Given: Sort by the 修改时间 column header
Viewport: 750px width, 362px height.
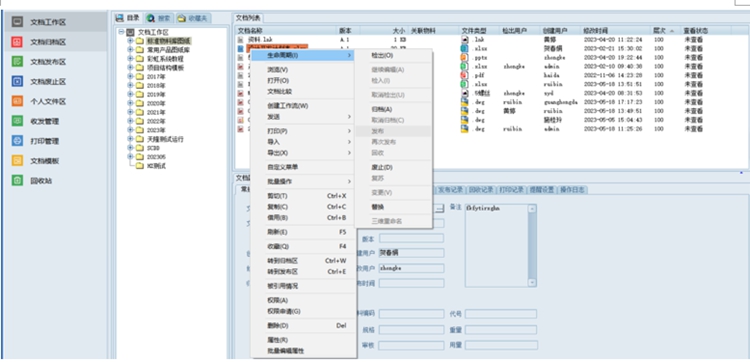Looking at the screenshot, I should (616, 31).
